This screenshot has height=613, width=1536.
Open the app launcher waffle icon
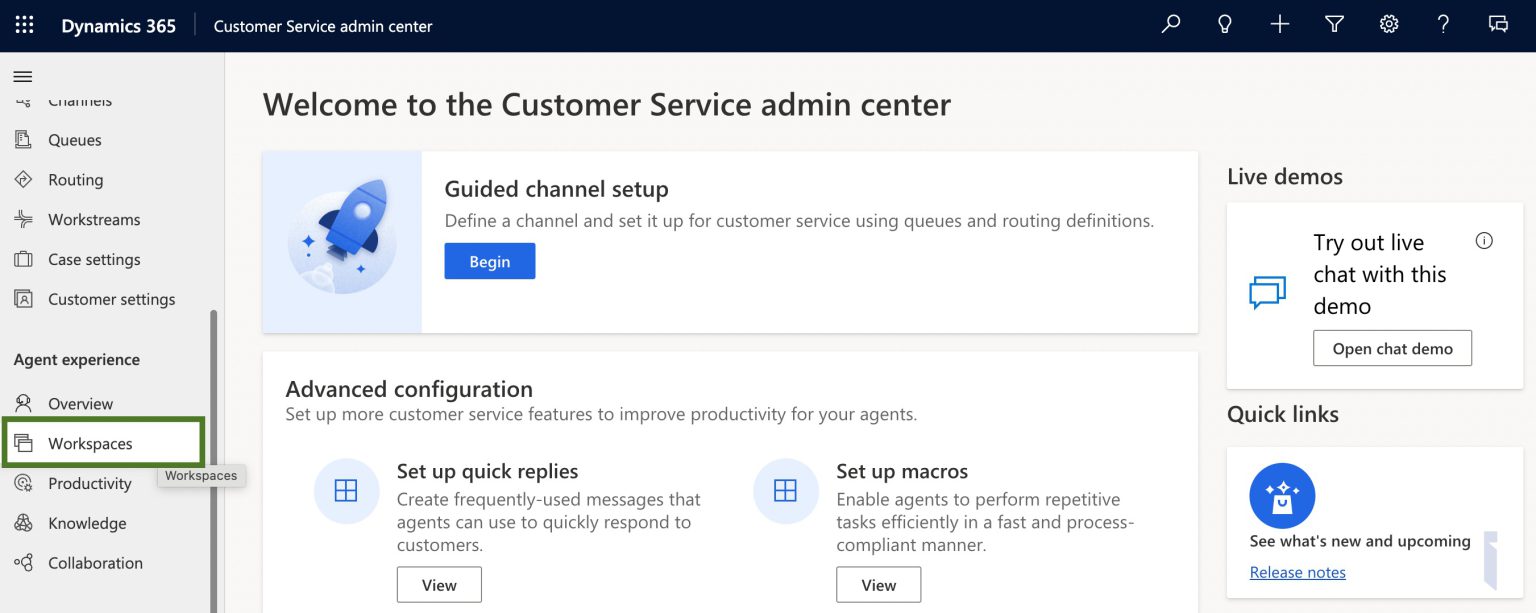24,26
